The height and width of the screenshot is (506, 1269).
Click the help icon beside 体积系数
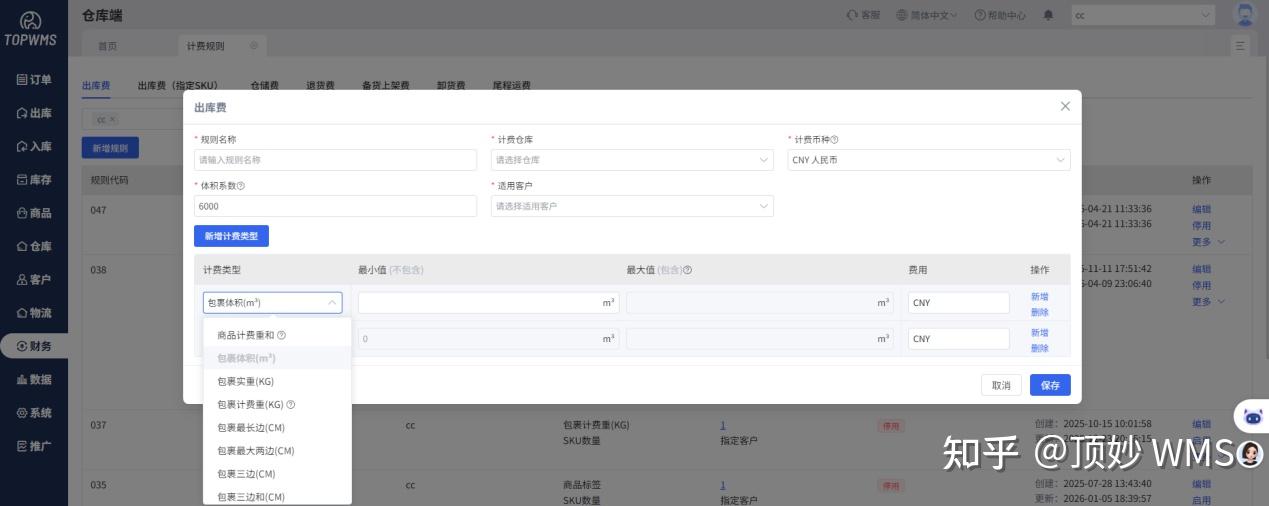(x=241, y=186)
